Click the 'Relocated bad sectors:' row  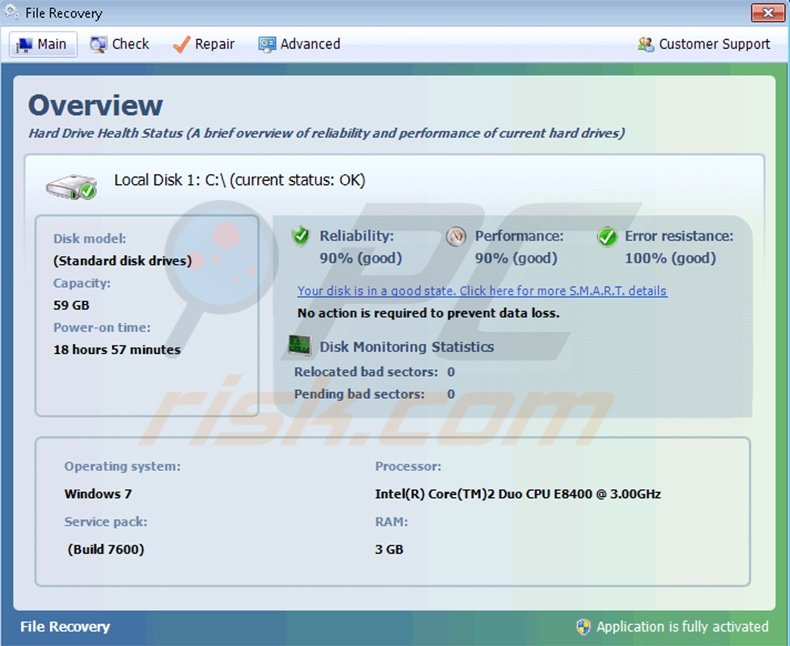coord(374,372)
